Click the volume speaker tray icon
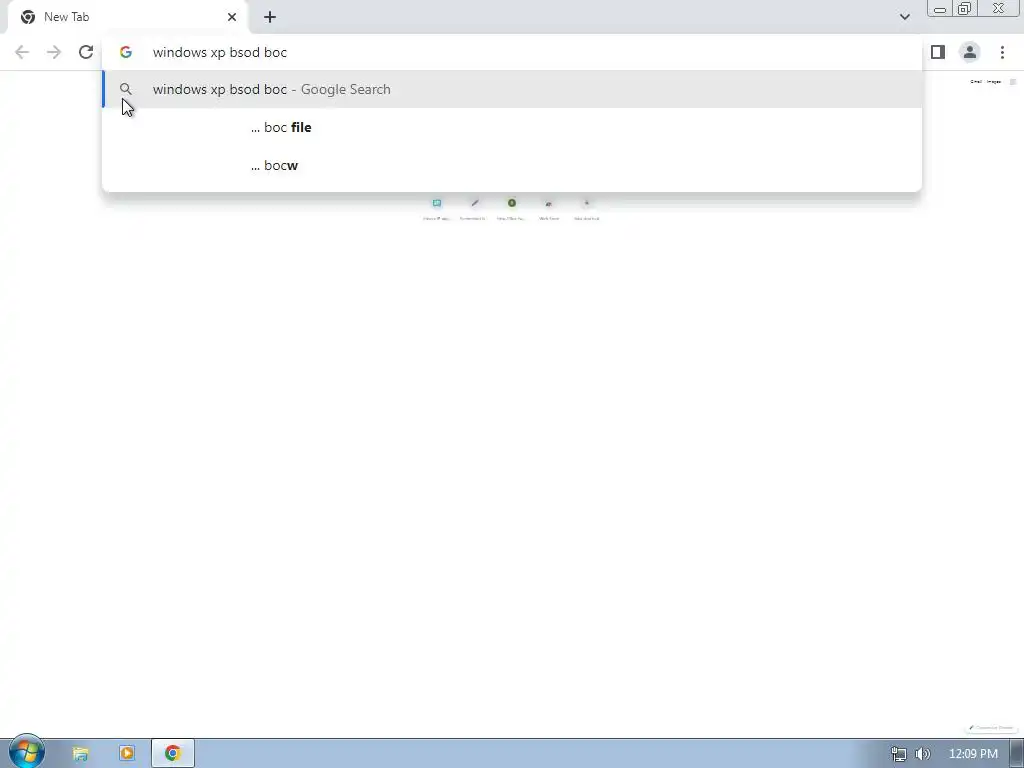 pyautogui.click(x=923, y=754)
